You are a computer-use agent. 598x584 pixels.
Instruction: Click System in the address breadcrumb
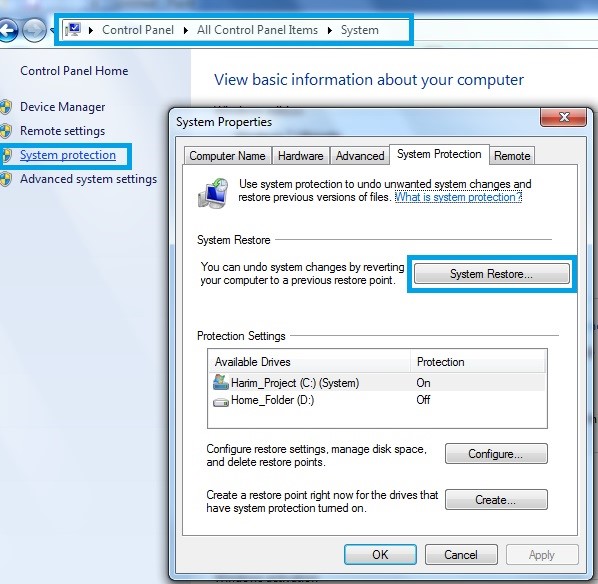coord(360,30)
